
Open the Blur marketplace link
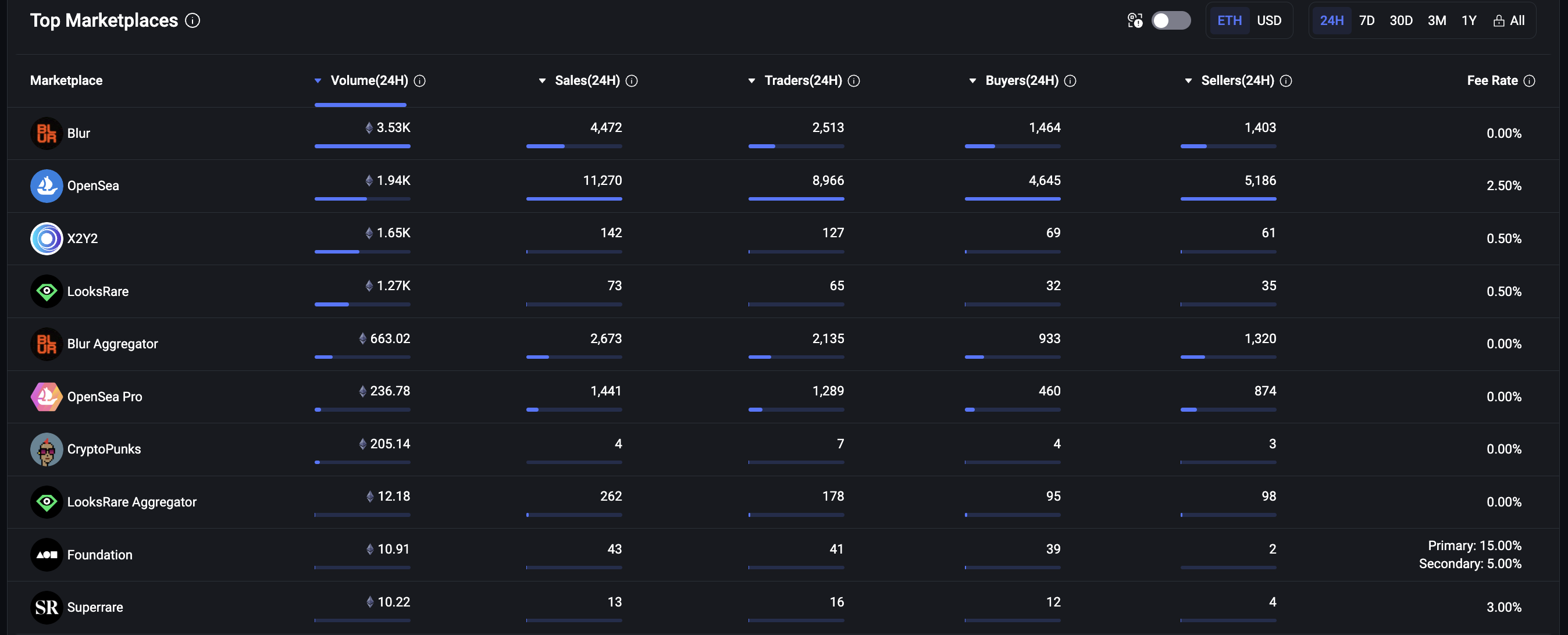79,133
